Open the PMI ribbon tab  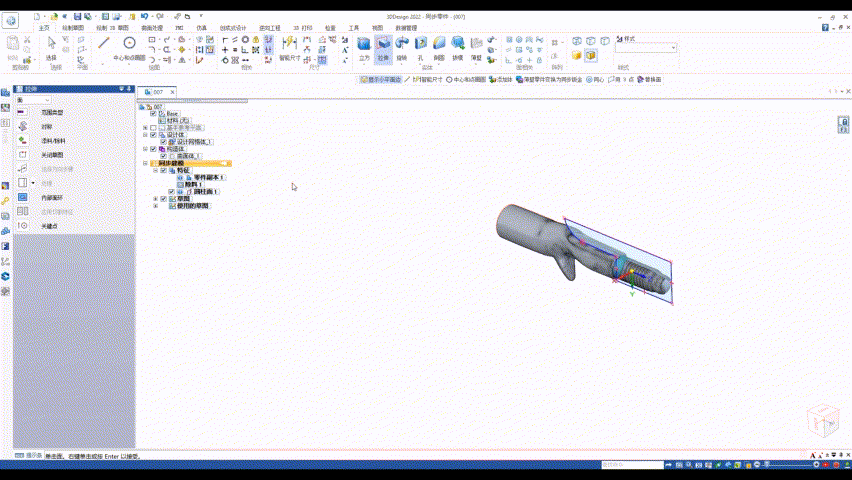(179, 28)
